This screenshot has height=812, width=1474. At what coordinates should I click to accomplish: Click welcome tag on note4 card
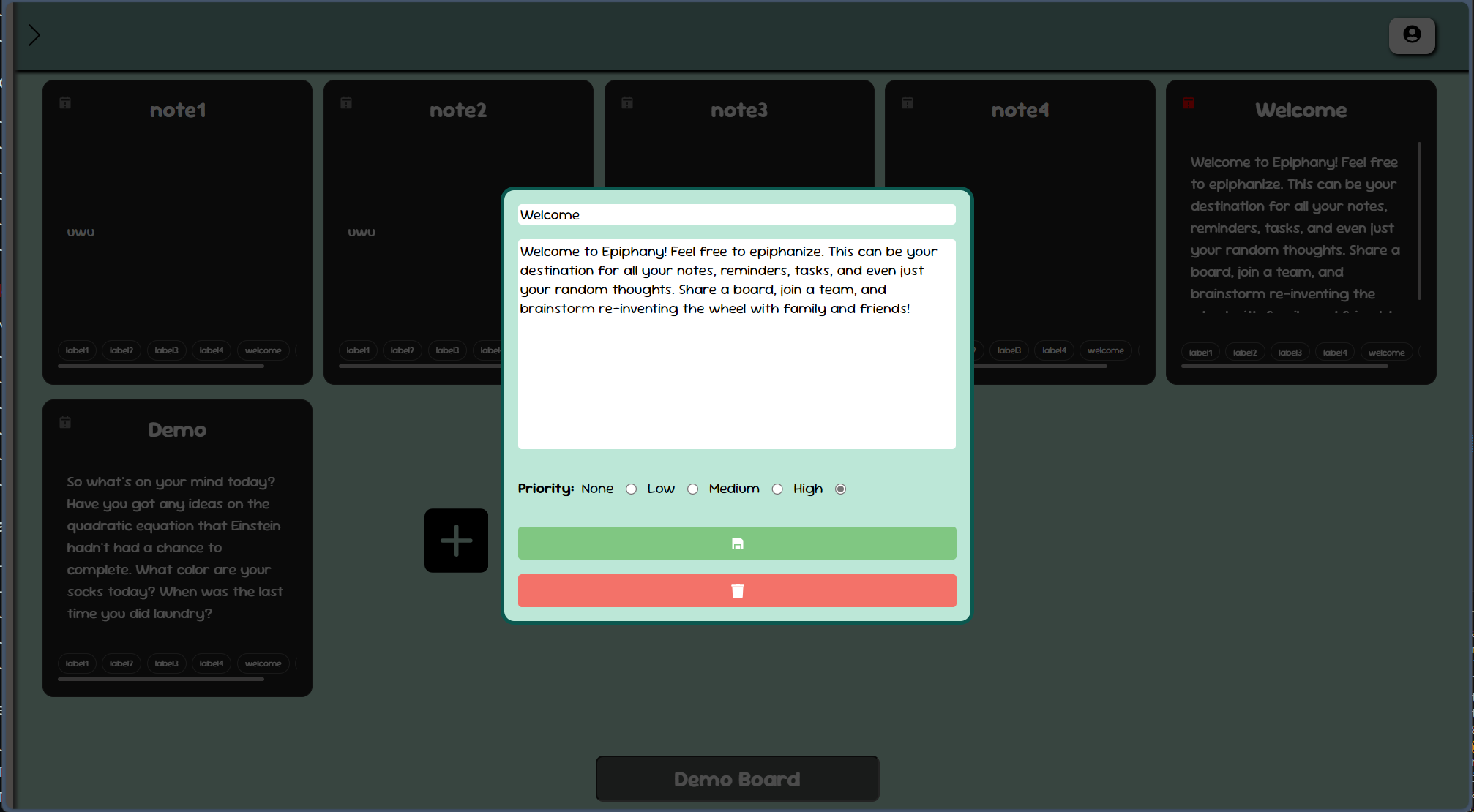1106,350
